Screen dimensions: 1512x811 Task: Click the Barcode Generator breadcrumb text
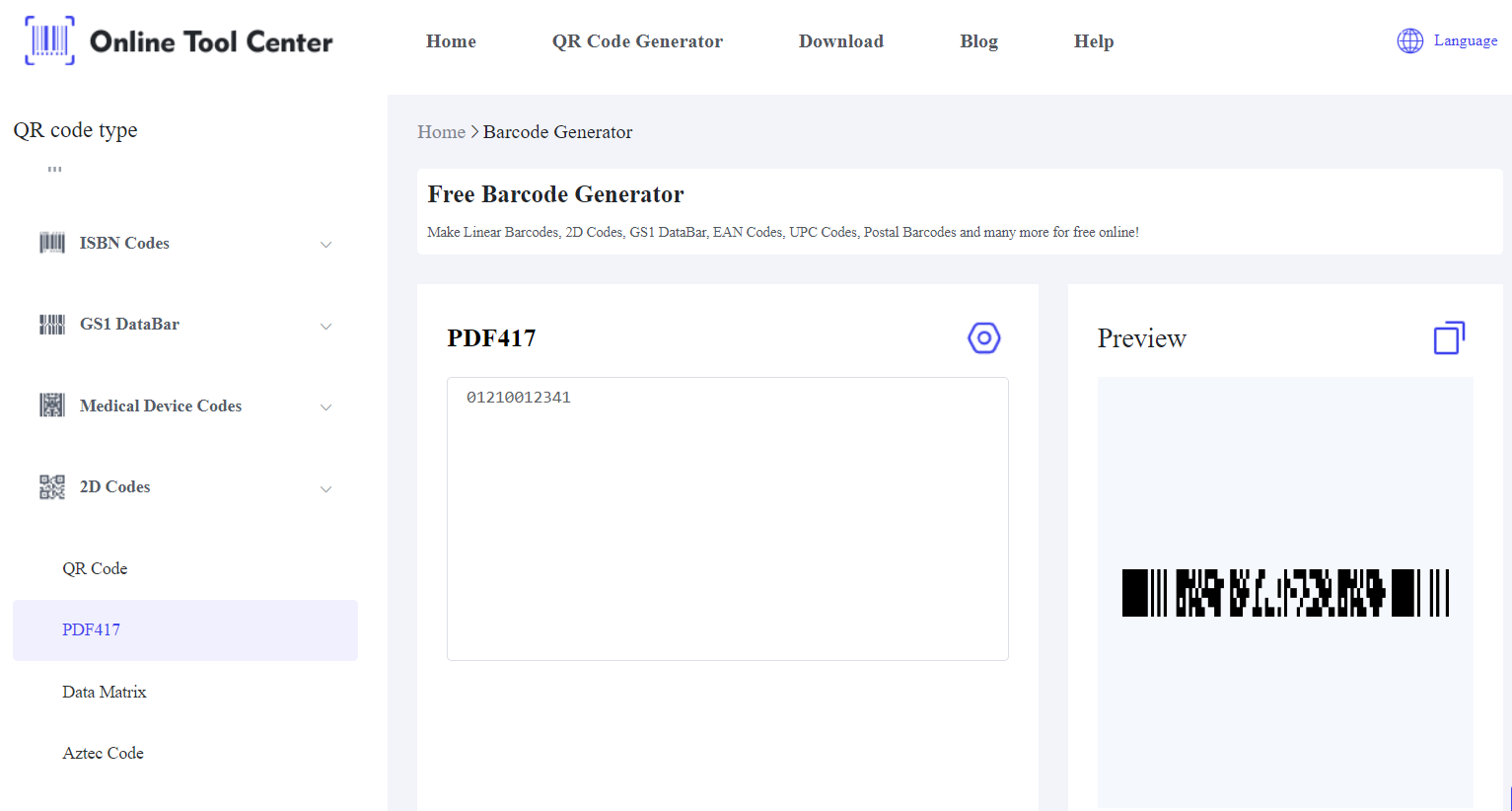(557, 132)
